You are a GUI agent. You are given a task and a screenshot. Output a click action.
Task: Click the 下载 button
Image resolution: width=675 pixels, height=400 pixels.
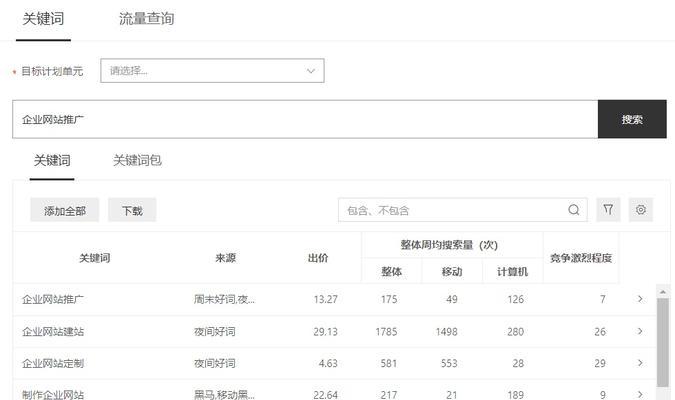coord(132,210)
